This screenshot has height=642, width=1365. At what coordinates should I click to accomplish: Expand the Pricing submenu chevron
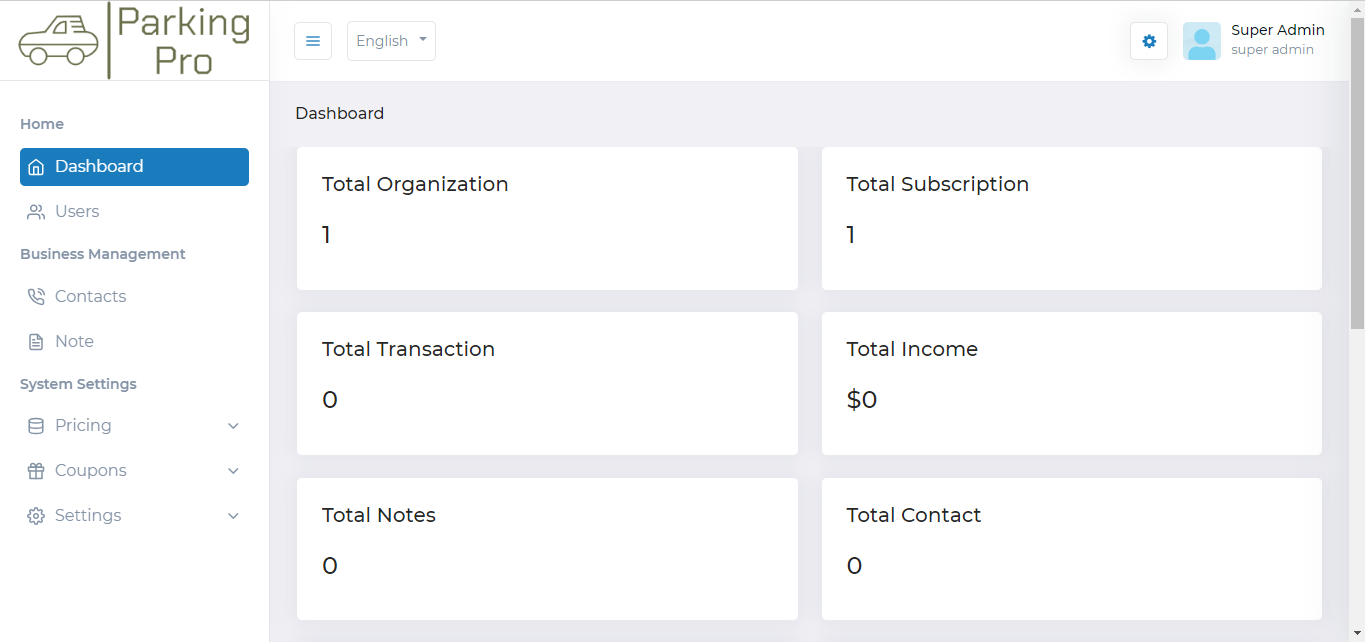coord(233,426)
